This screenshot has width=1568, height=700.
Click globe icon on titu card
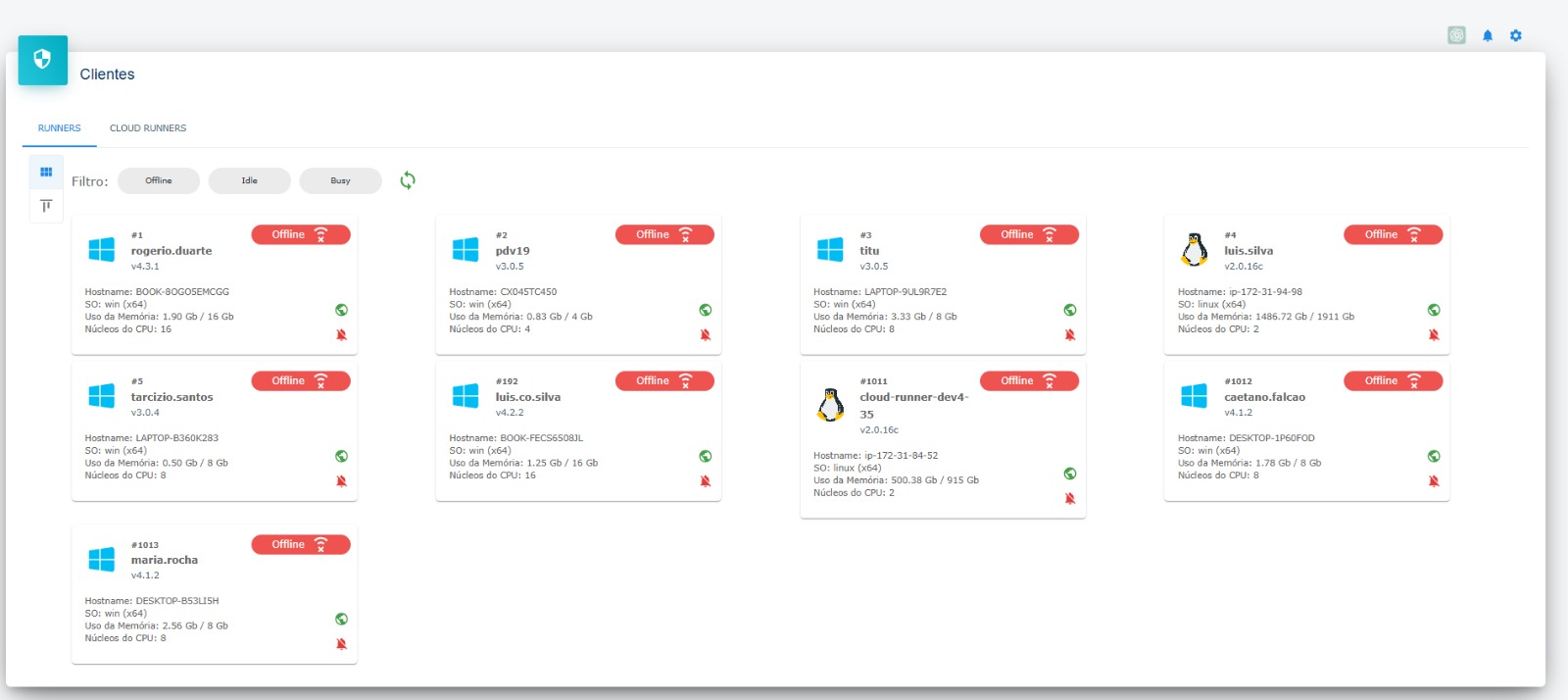[x=1070, y=310]
